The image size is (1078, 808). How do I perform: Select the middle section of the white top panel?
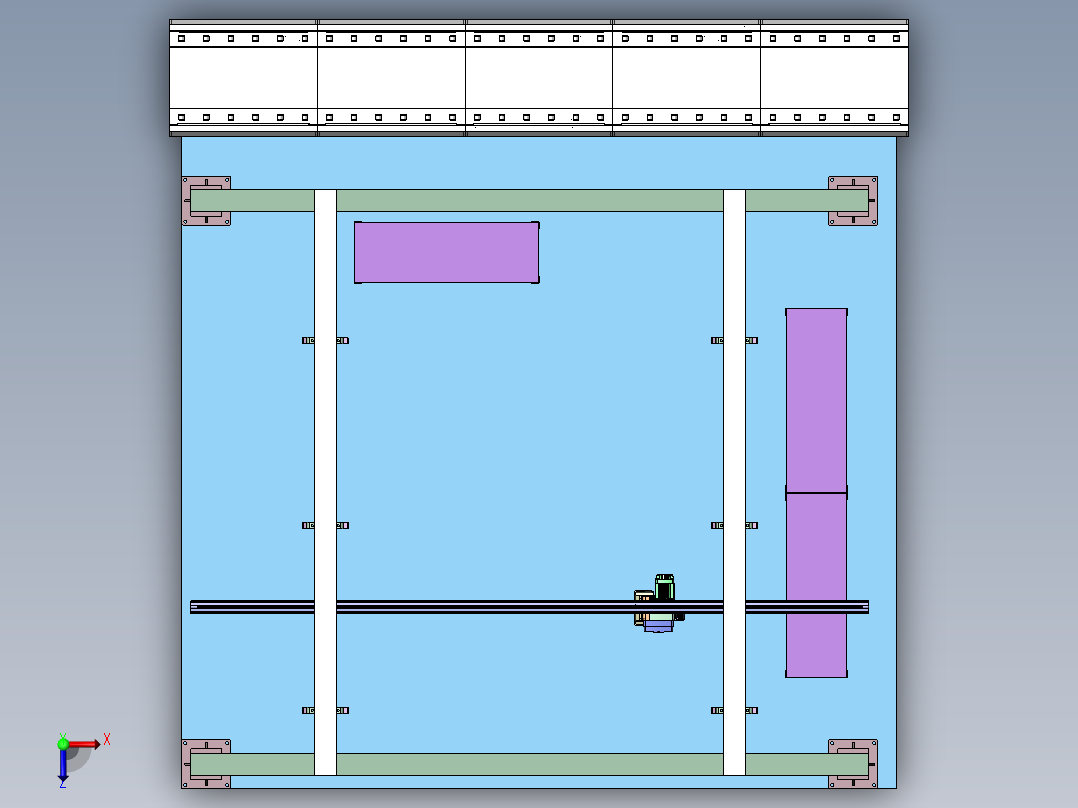pyautogui.click(x=539, y=78)
